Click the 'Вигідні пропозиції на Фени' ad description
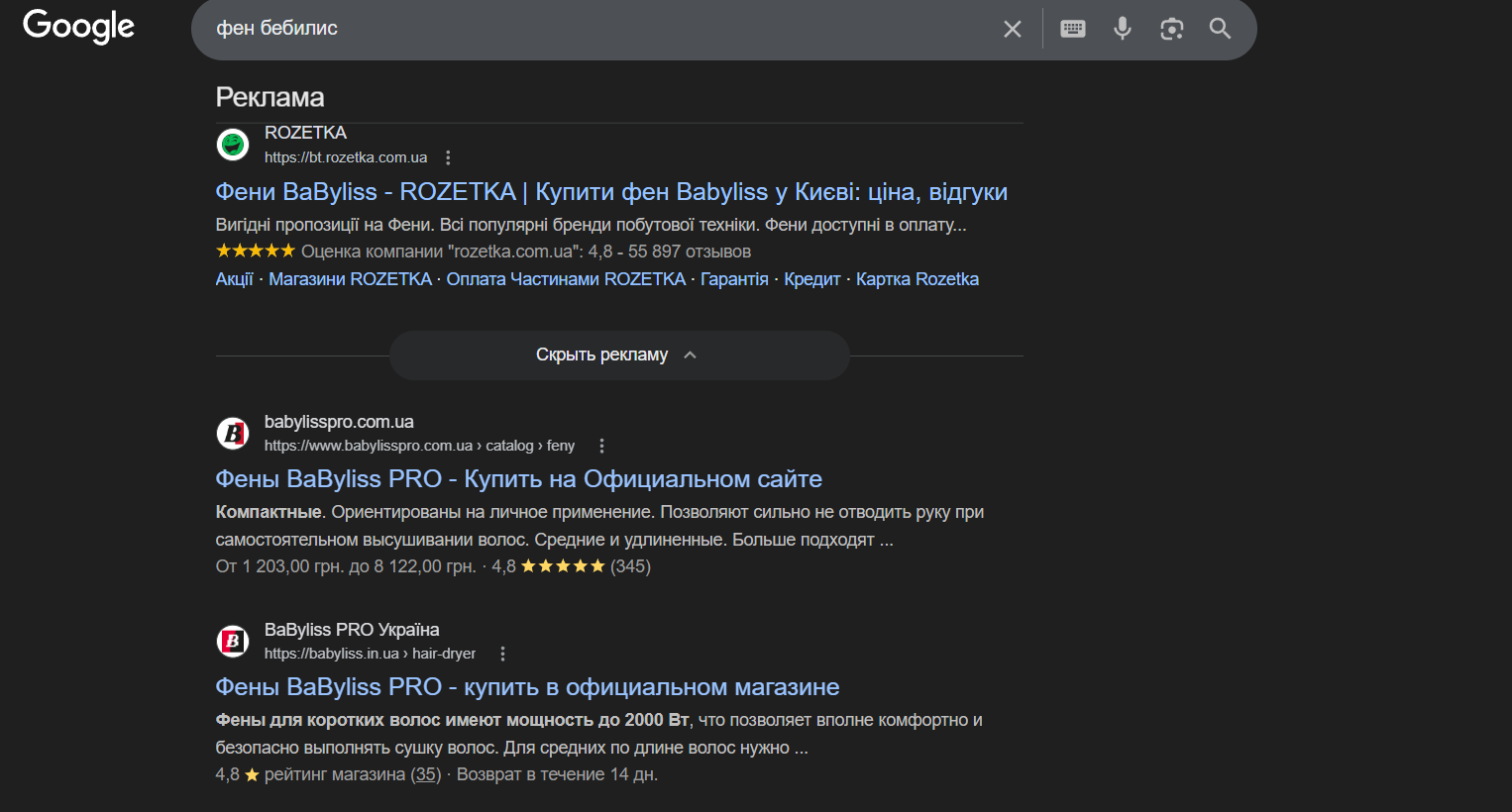This screenshot has height=812, width=1512. tap(592, 225)
